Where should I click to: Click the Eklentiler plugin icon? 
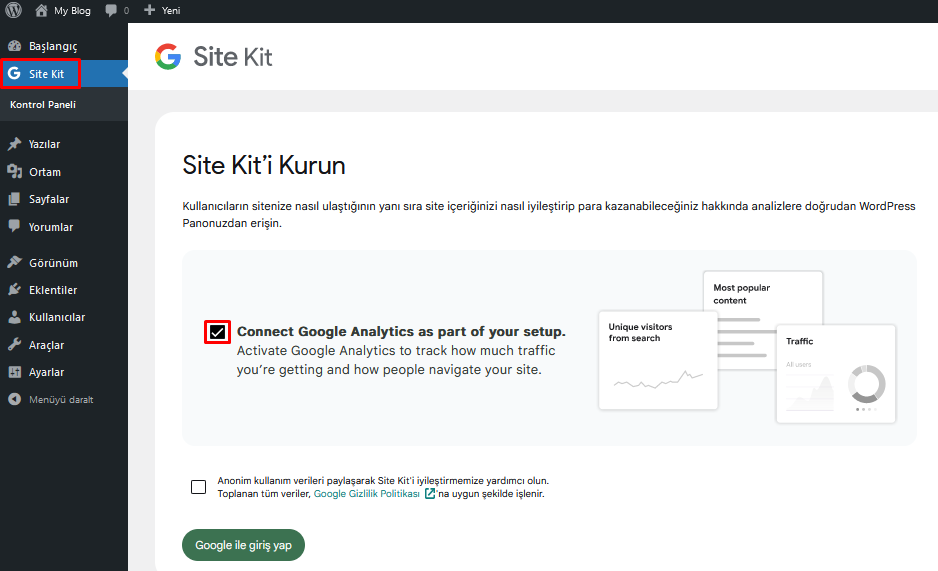point(14,290)
